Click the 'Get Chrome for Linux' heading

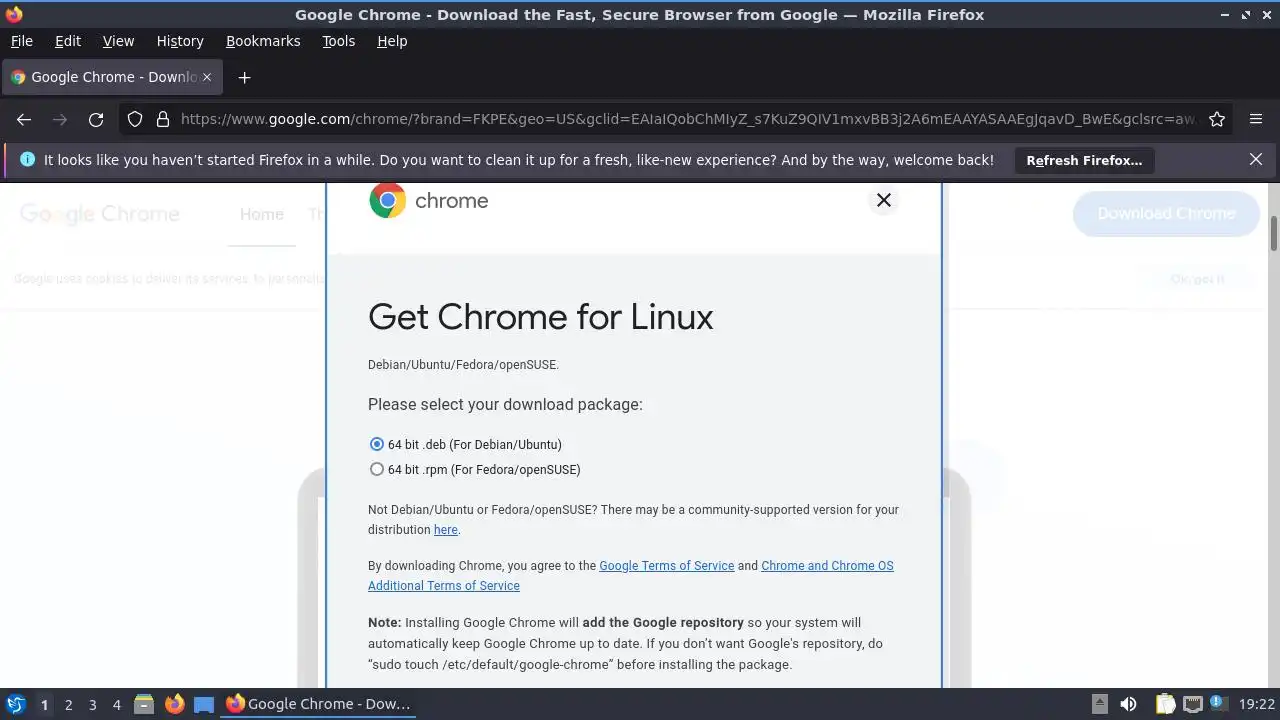(x=541, y=317)
